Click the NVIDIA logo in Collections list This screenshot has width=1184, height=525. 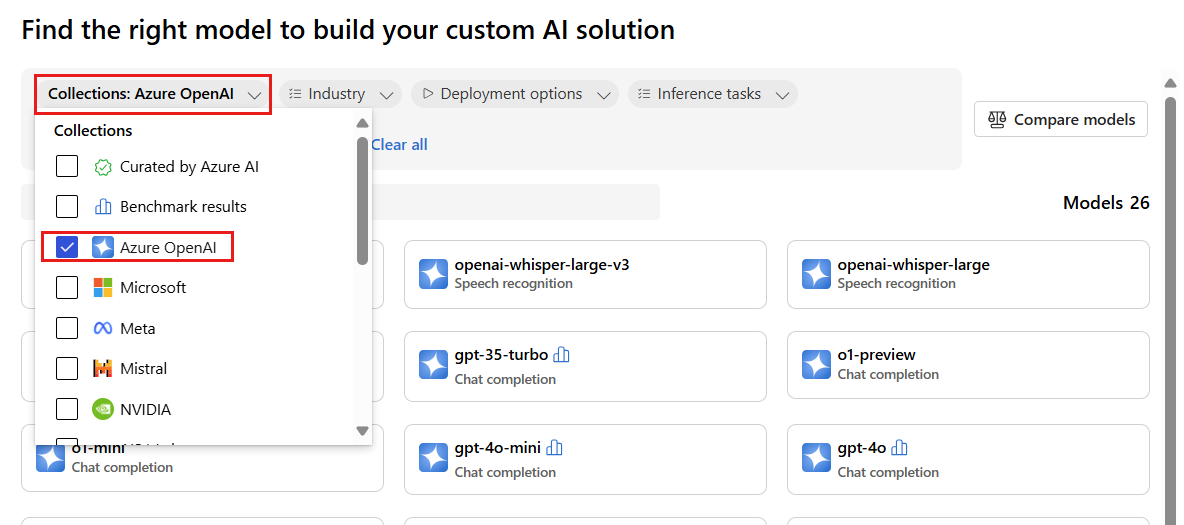(102, 409)
